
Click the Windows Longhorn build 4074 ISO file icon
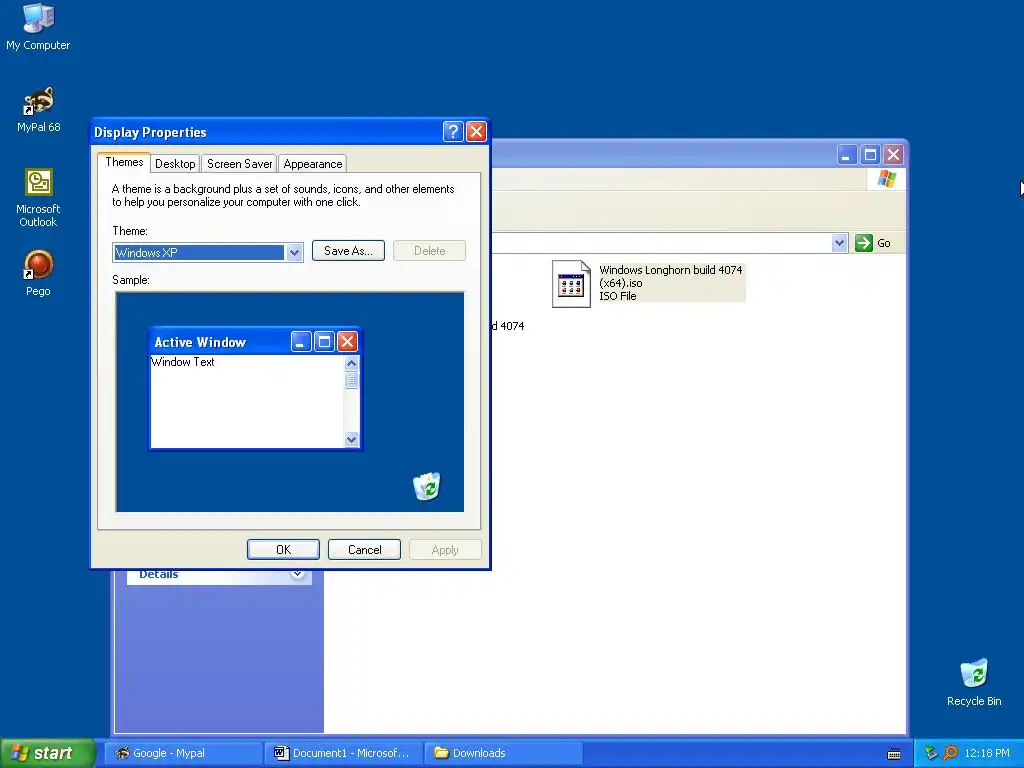571,283
